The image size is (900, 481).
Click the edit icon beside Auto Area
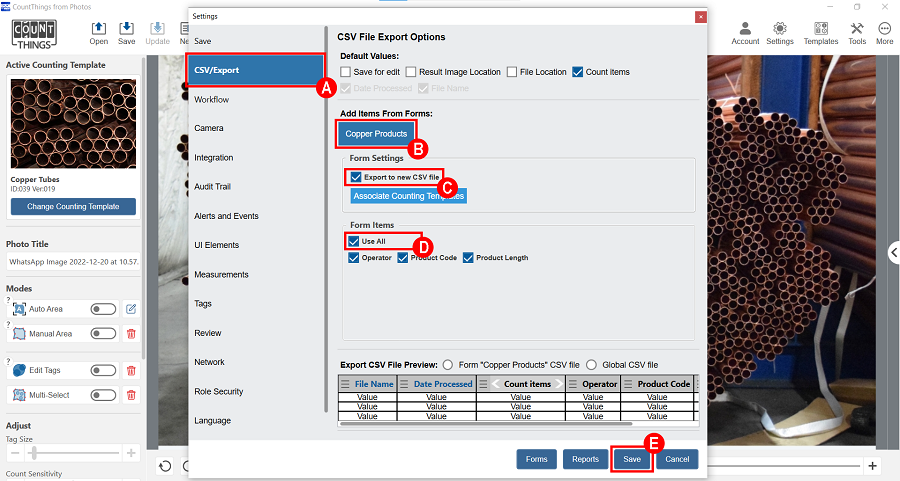click(x=131, y=309)
